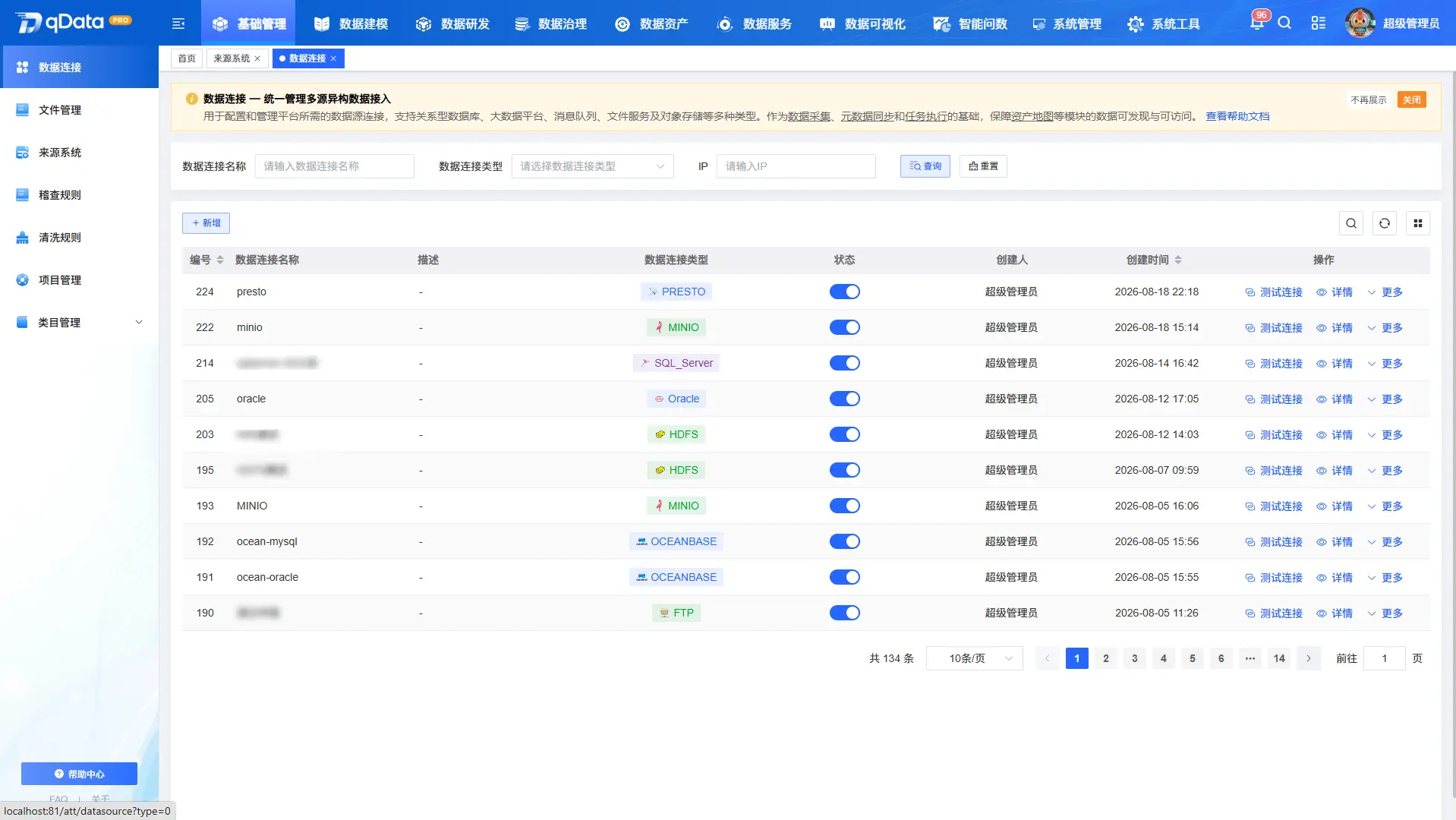Open the 数据资产 top menu
1456x820 pixels.
[652, 24]
